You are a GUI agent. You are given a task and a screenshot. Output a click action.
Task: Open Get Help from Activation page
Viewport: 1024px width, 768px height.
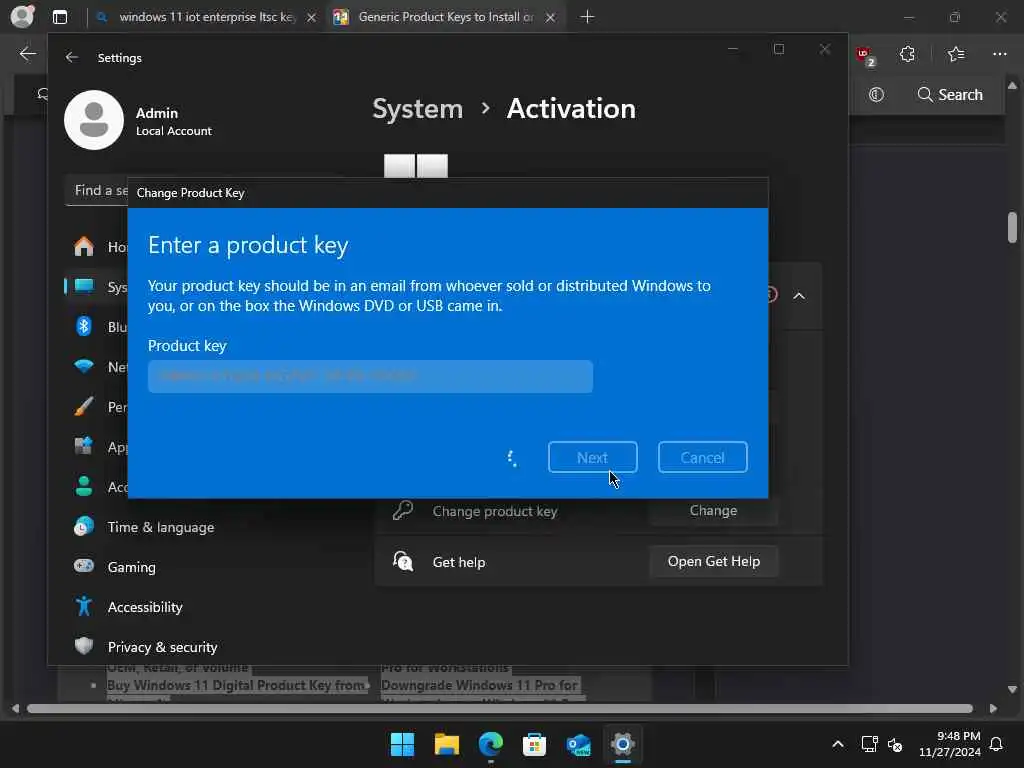tap(713, 562)
